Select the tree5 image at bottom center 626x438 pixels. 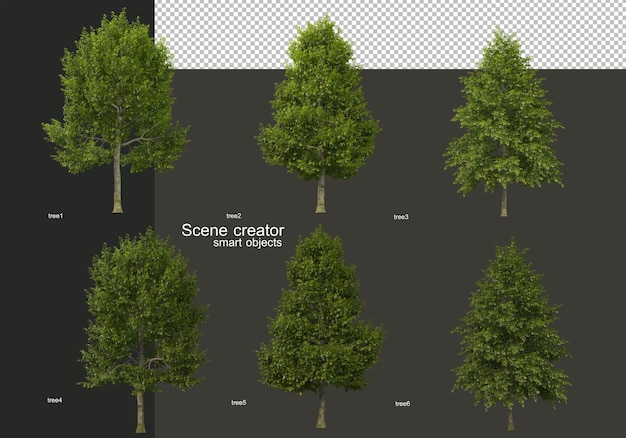tap(320, 327)
